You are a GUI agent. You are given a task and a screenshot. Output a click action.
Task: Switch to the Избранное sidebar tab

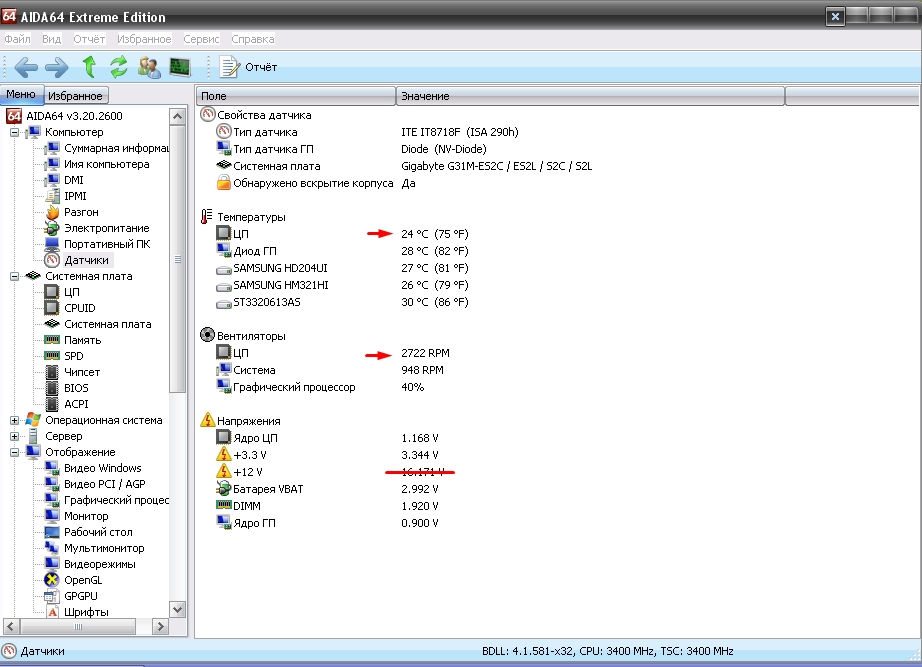[x=75, y=95]
